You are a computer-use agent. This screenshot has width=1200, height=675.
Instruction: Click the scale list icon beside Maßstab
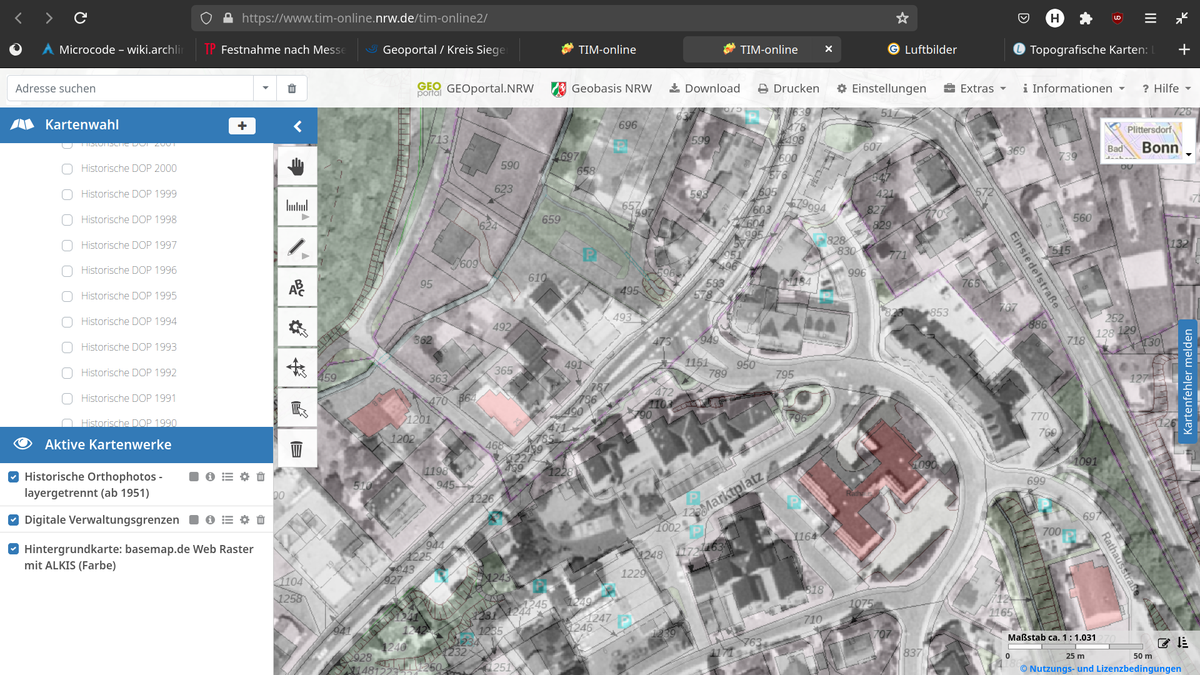point(1183,643)
